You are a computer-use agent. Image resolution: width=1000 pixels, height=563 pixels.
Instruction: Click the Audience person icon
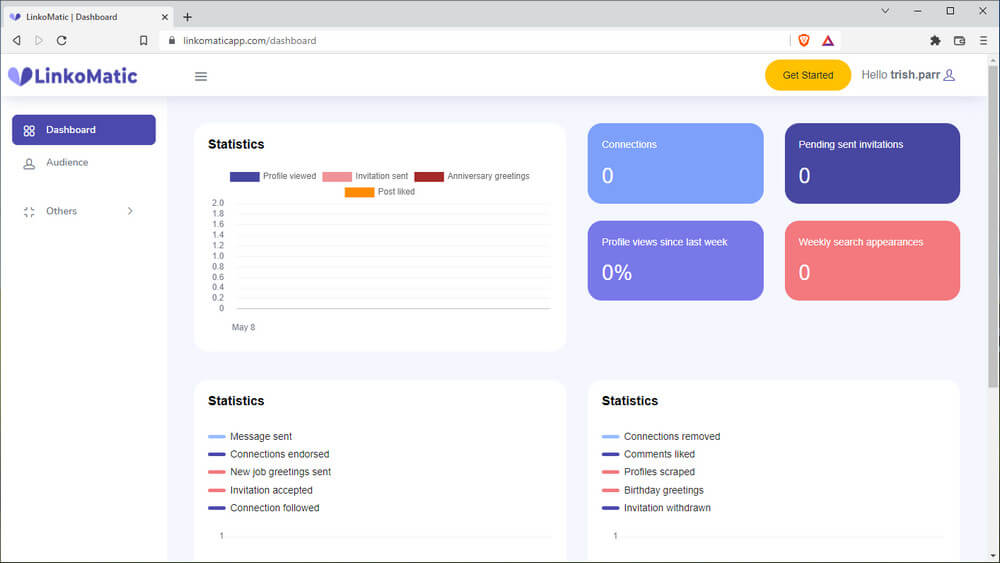(29, 164)
